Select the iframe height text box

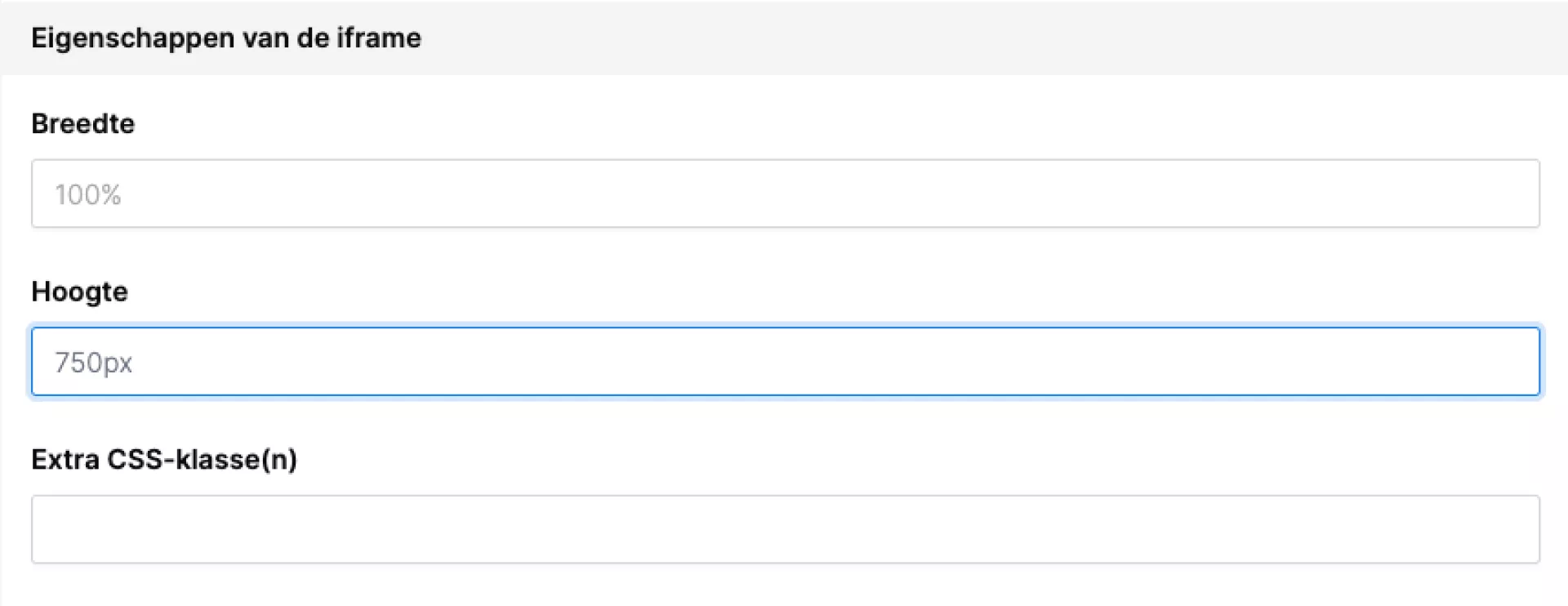pyautogui.click(x=785, y=362)
